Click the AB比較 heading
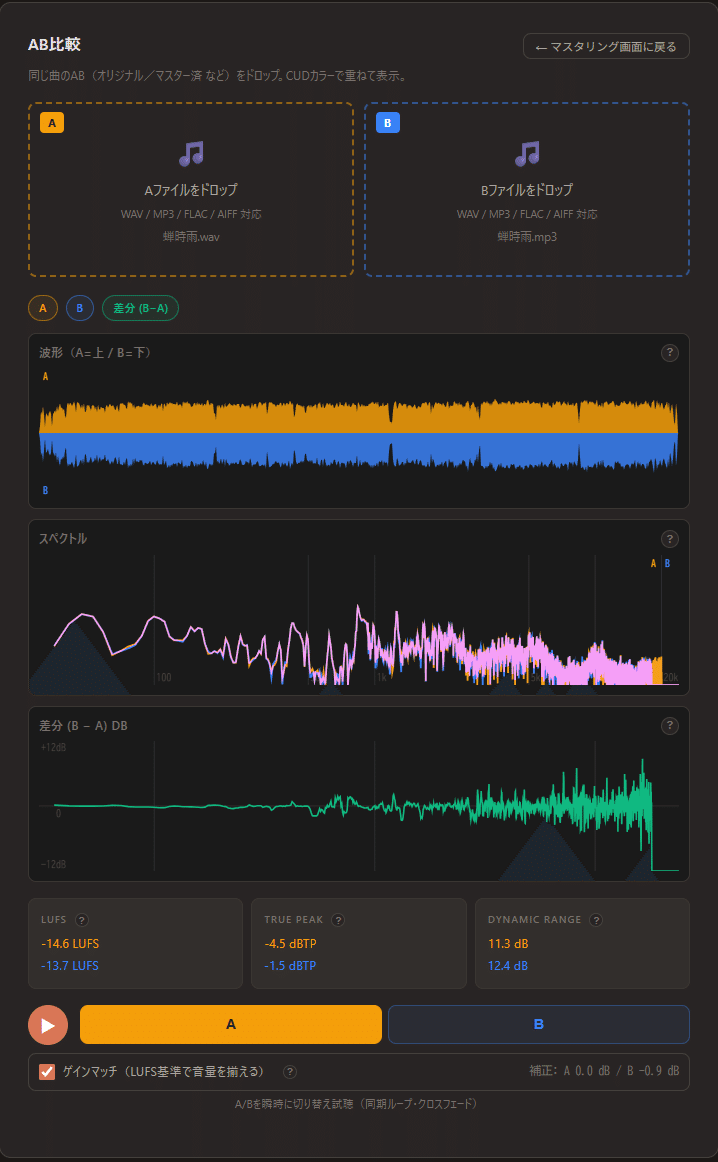718x1162 pixels. pyautogui.click(x=54, y=44)
